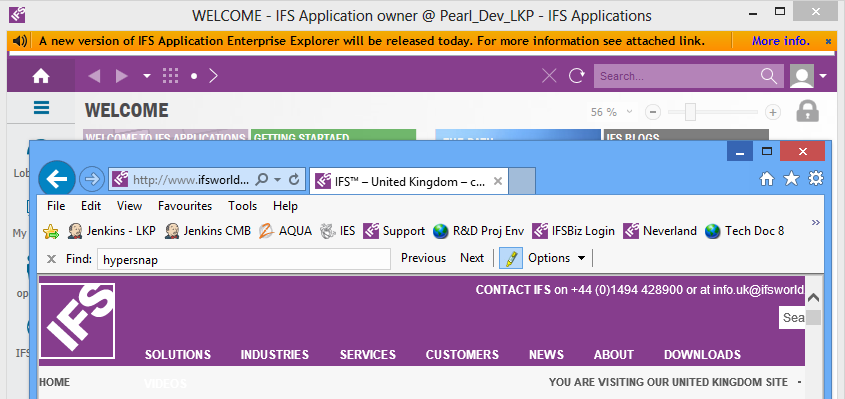Open the Favourites star icon

(791, 179)
